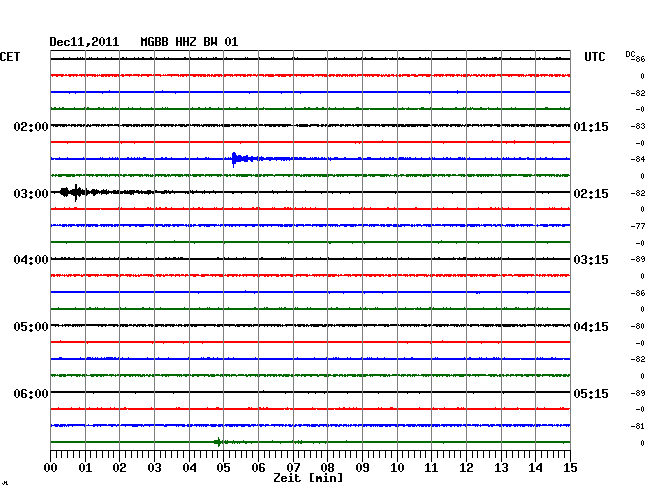Image resolution: width=650 pixels, height=494 pixels.
Task: Select the 12 minute axis label
Action: [x=466, y=467]
